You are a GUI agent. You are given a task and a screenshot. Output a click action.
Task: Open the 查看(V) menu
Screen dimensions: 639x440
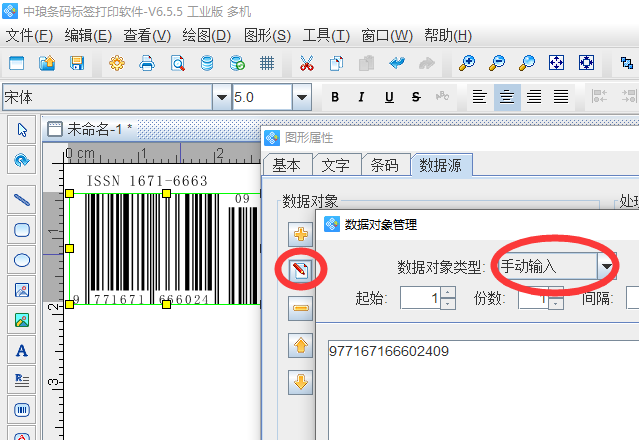(147, 36)
